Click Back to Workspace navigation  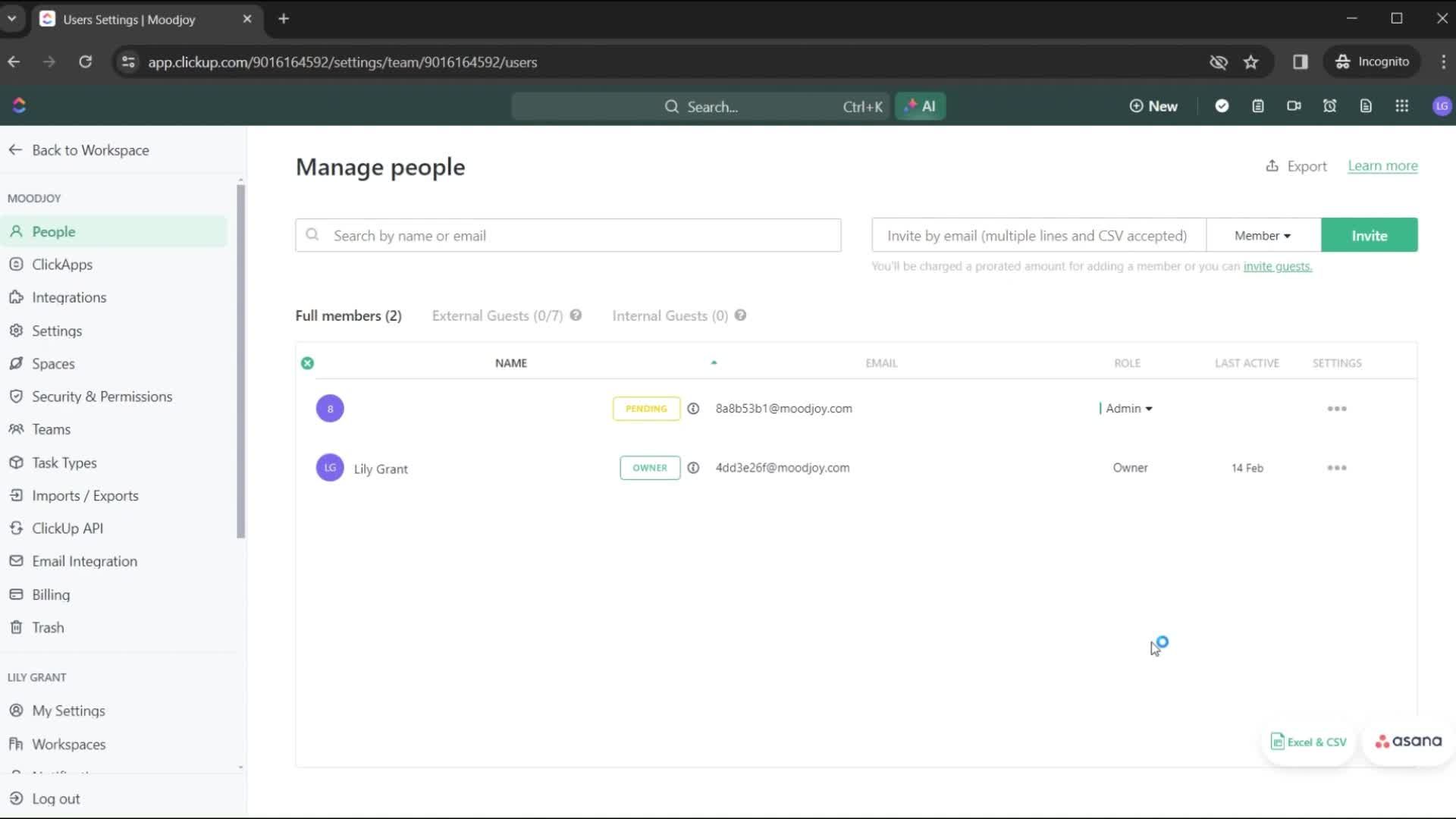79,150
